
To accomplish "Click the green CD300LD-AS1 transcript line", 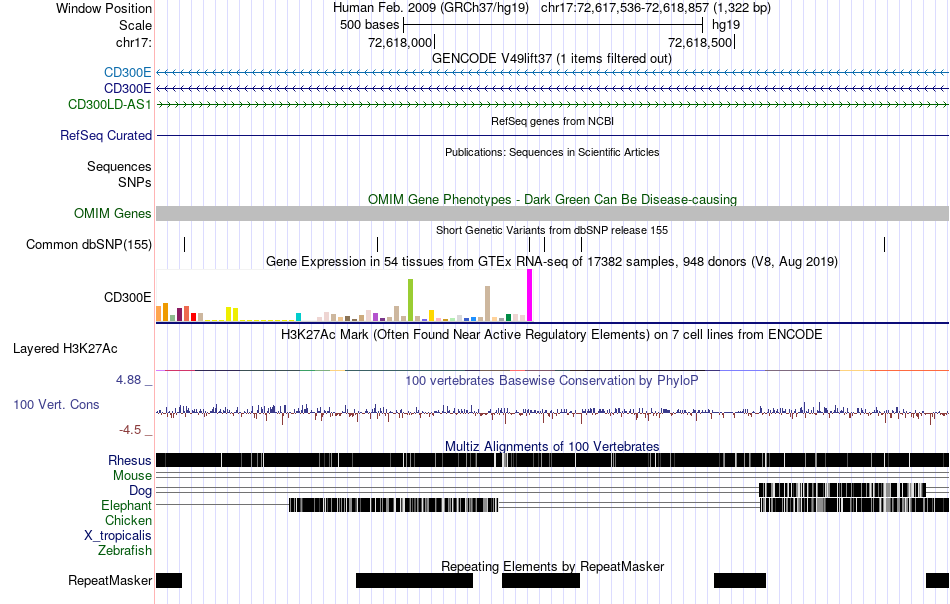I will point(552,104).
